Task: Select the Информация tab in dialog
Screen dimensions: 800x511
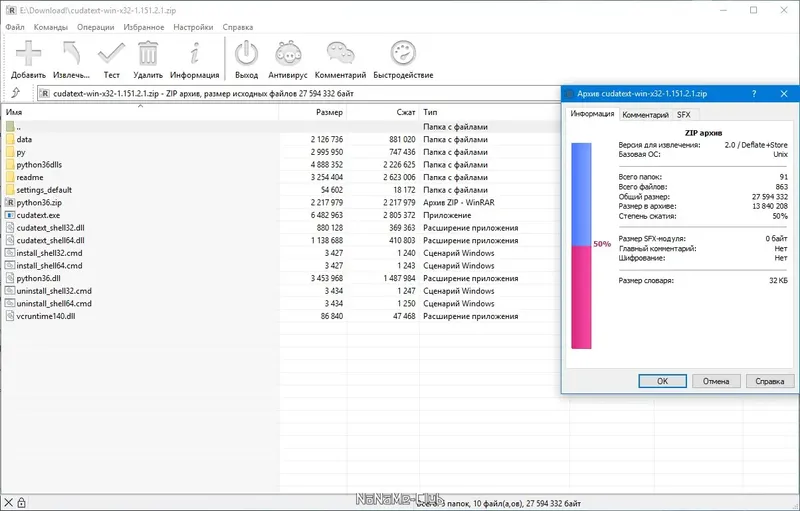Action: click(x=592, y=114)
